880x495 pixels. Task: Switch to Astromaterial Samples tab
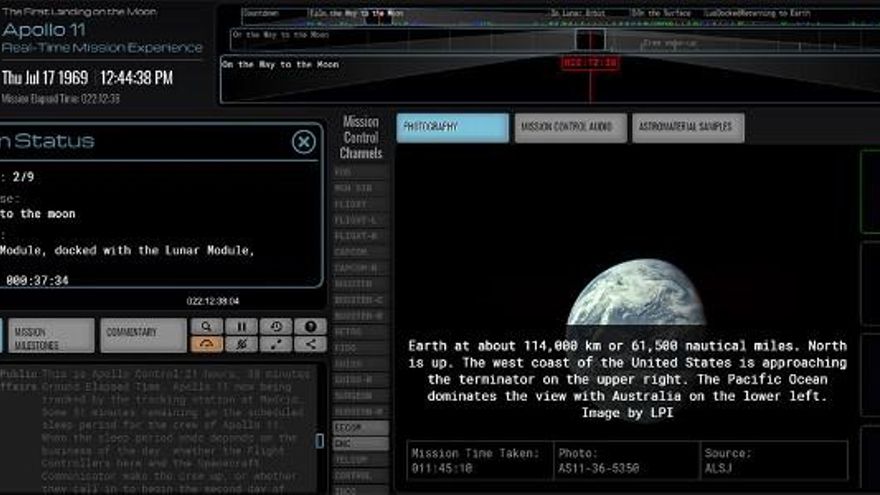pos(689,127)
